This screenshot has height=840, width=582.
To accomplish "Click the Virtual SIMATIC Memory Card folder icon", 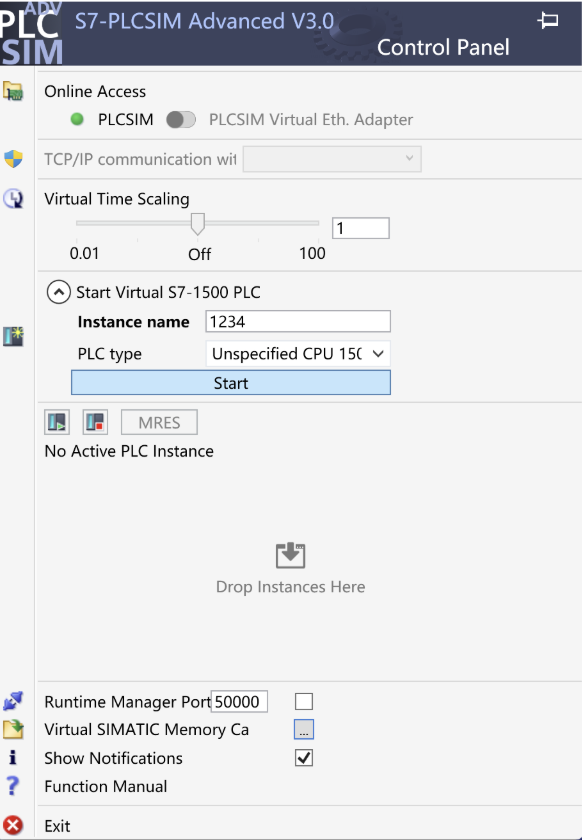I will pos(13,729).
